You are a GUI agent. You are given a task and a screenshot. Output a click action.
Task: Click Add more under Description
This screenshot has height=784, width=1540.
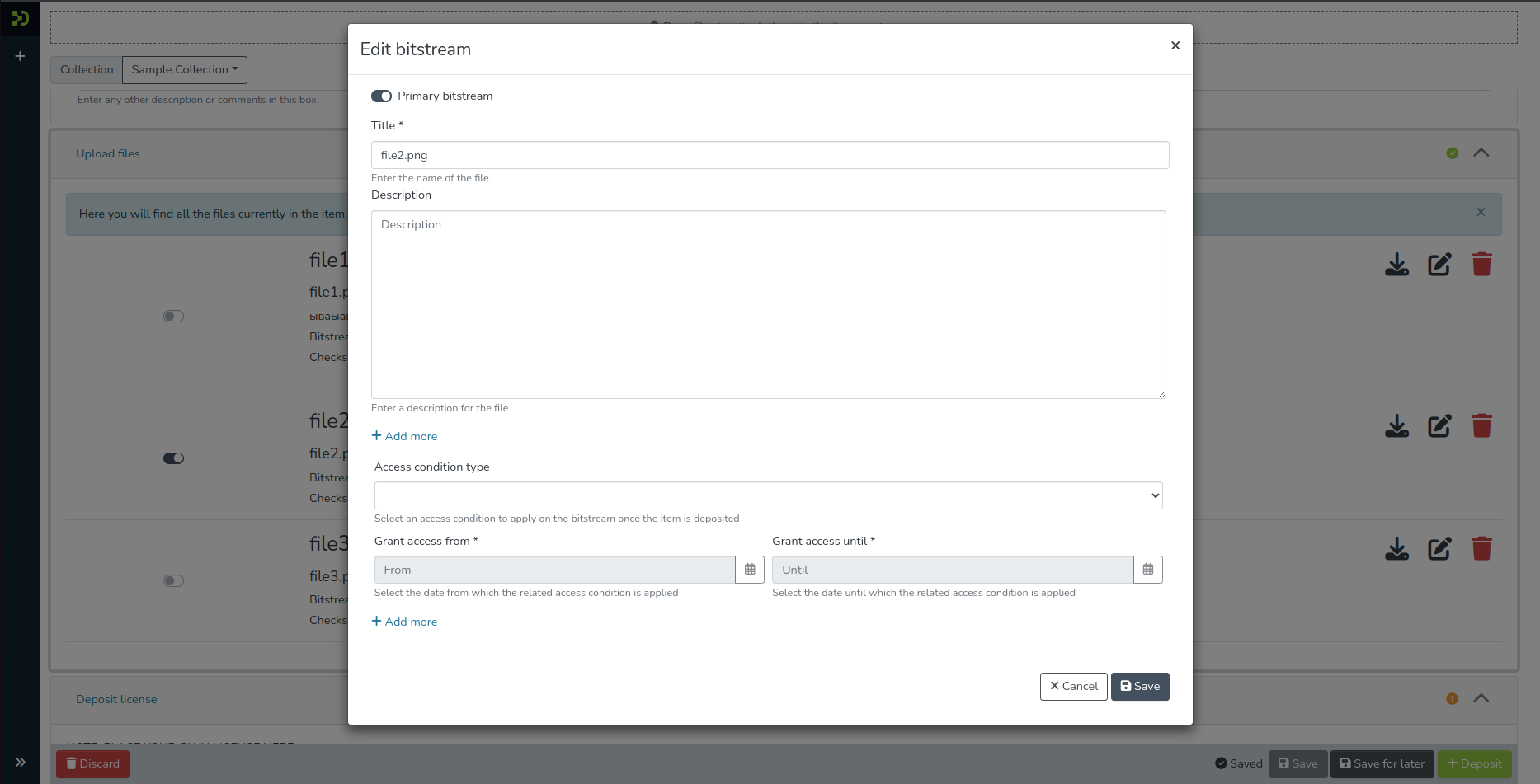404,436
